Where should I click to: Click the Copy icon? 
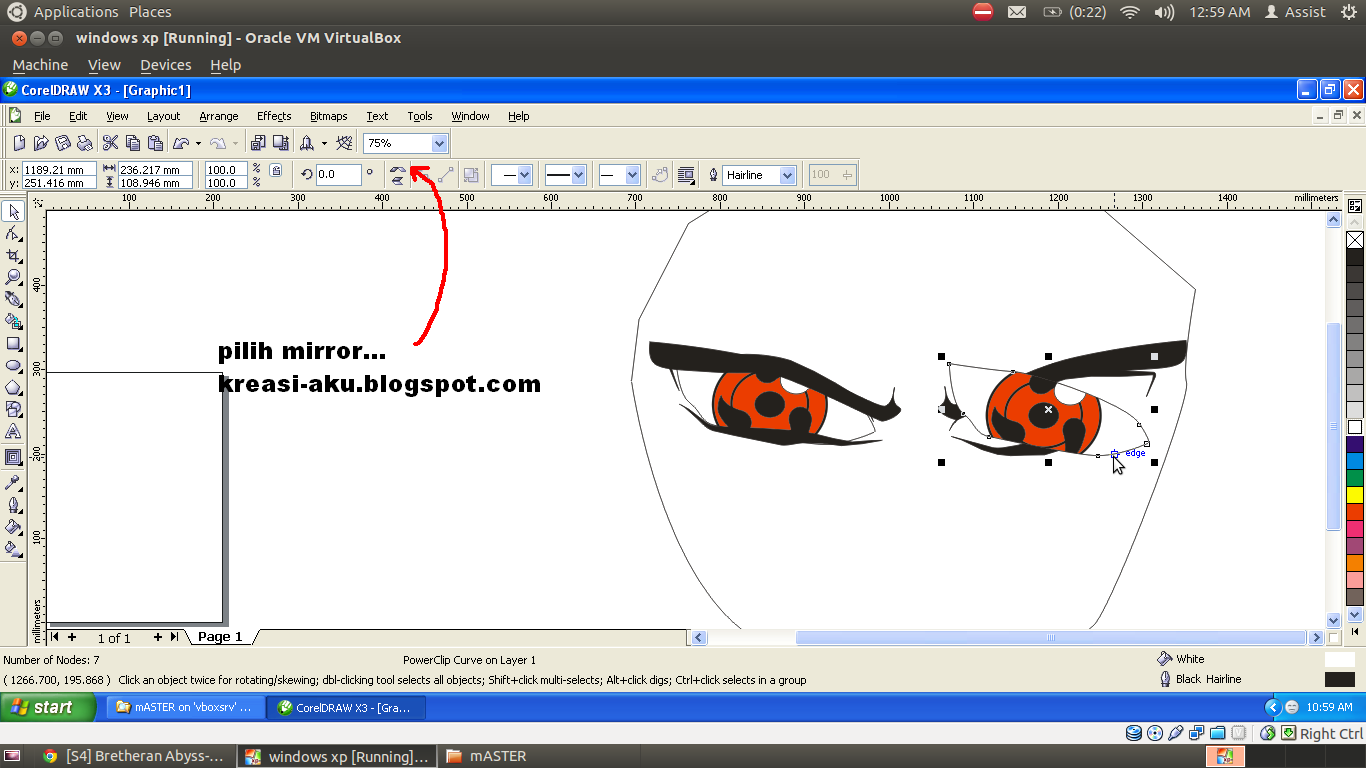133,143
